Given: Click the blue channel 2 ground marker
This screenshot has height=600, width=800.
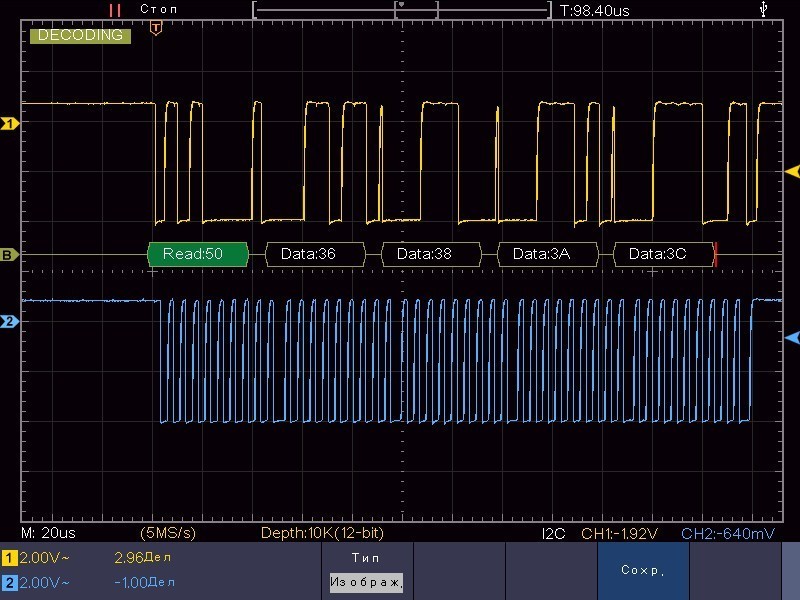Looking at the screenshot, I should pyautogui.click(x=10, y=322).
